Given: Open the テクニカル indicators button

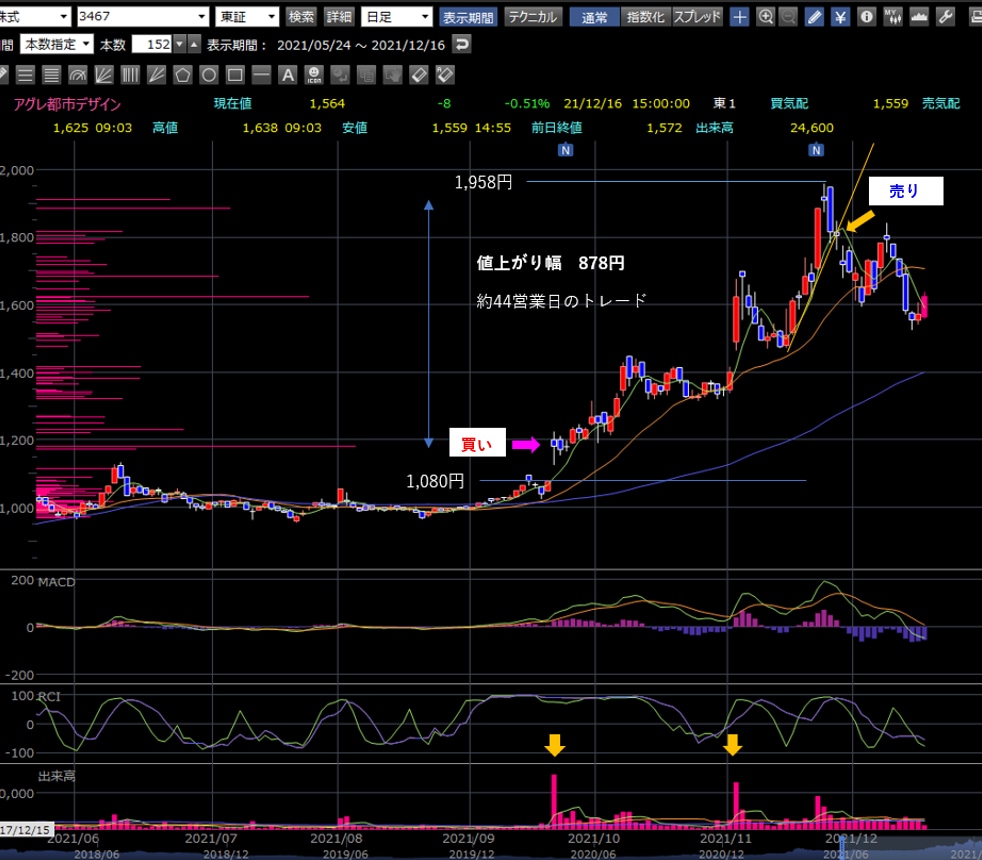Looking at the screenshot, I should [533, 17].
